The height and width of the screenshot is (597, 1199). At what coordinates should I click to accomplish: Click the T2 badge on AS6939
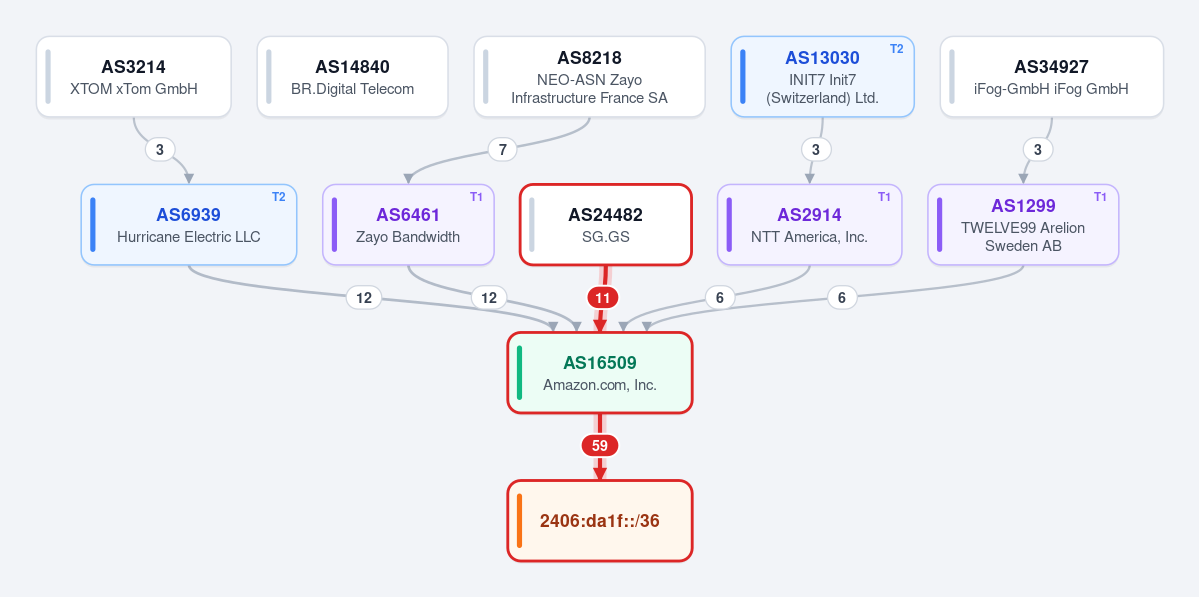tap(278, 197)
